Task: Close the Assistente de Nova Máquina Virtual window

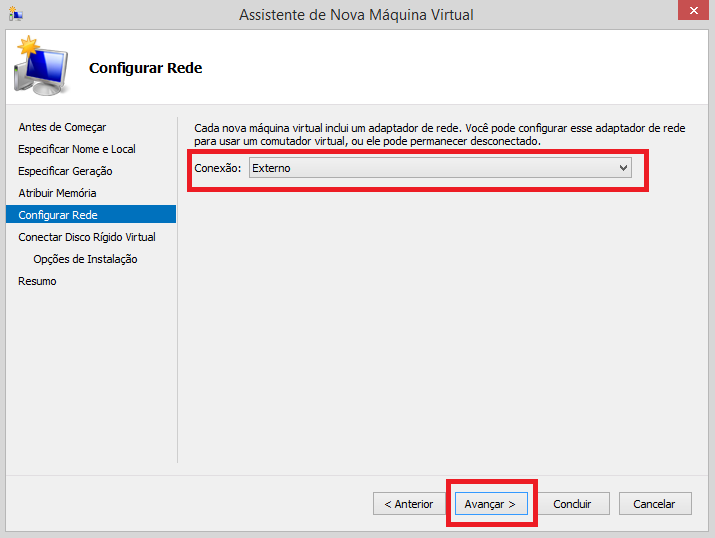Action: pyautogui.click(x=693, y=10)
